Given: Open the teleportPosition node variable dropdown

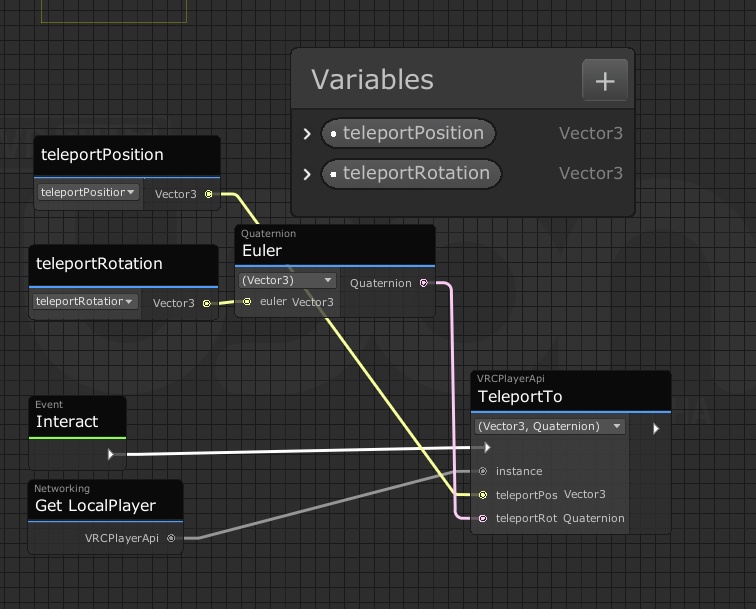Looking at the screenshot, I should [x=88, y=192].
